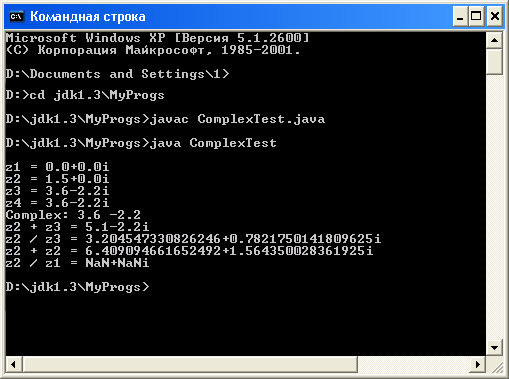Click the vertical scrollbar thumb

[494, 62]
